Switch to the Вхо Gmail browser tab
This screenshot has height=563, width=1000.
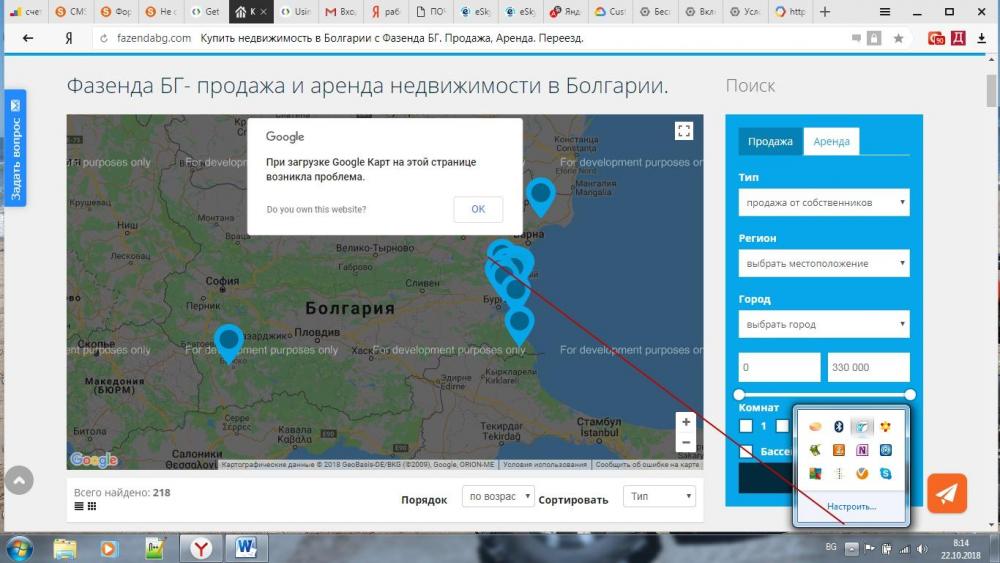coord(340,11)
